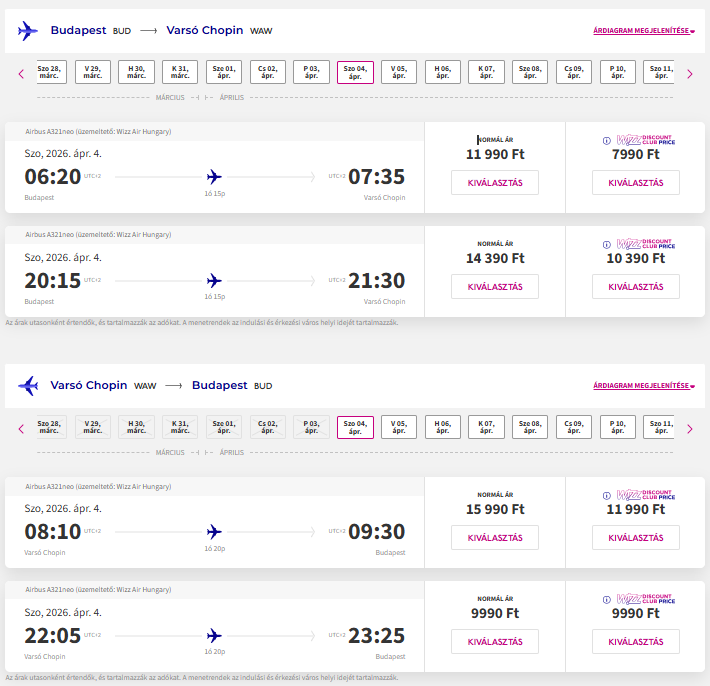Select return date tab K 07, ápr.

[487, 428]
